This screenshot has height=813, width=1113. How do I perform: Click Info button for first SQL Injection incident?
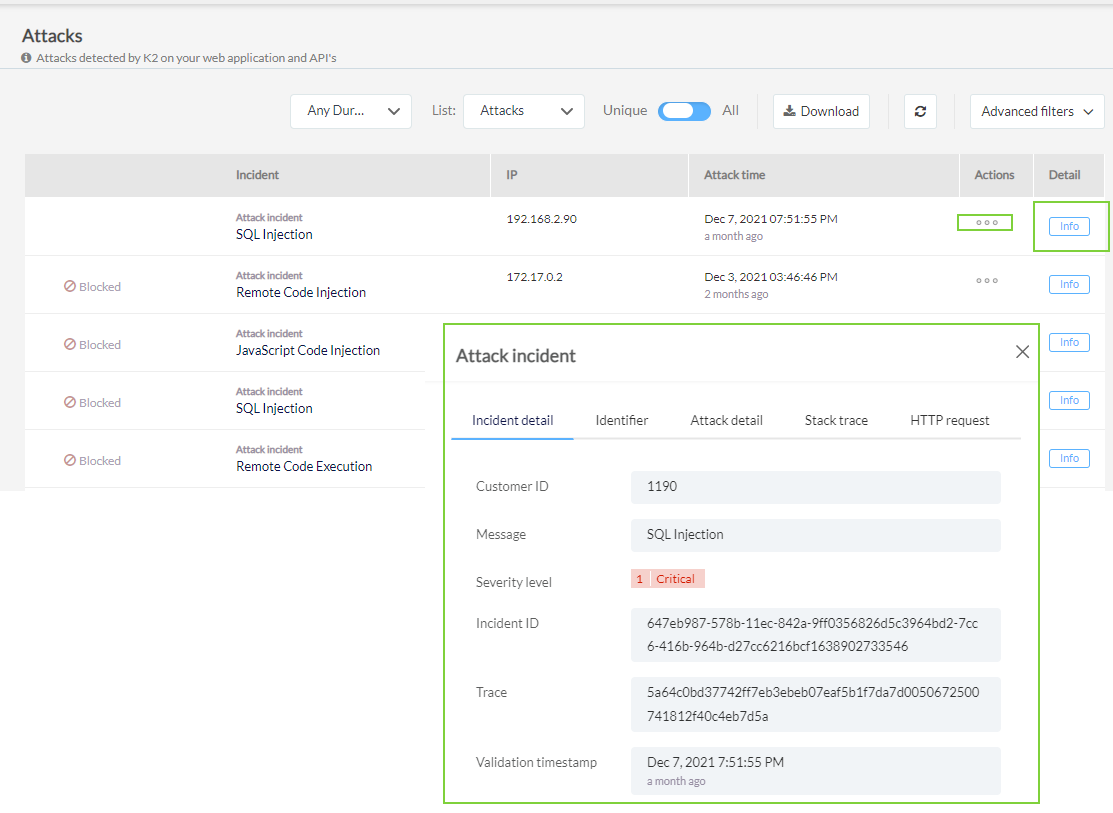click(x=1069, y=227)
